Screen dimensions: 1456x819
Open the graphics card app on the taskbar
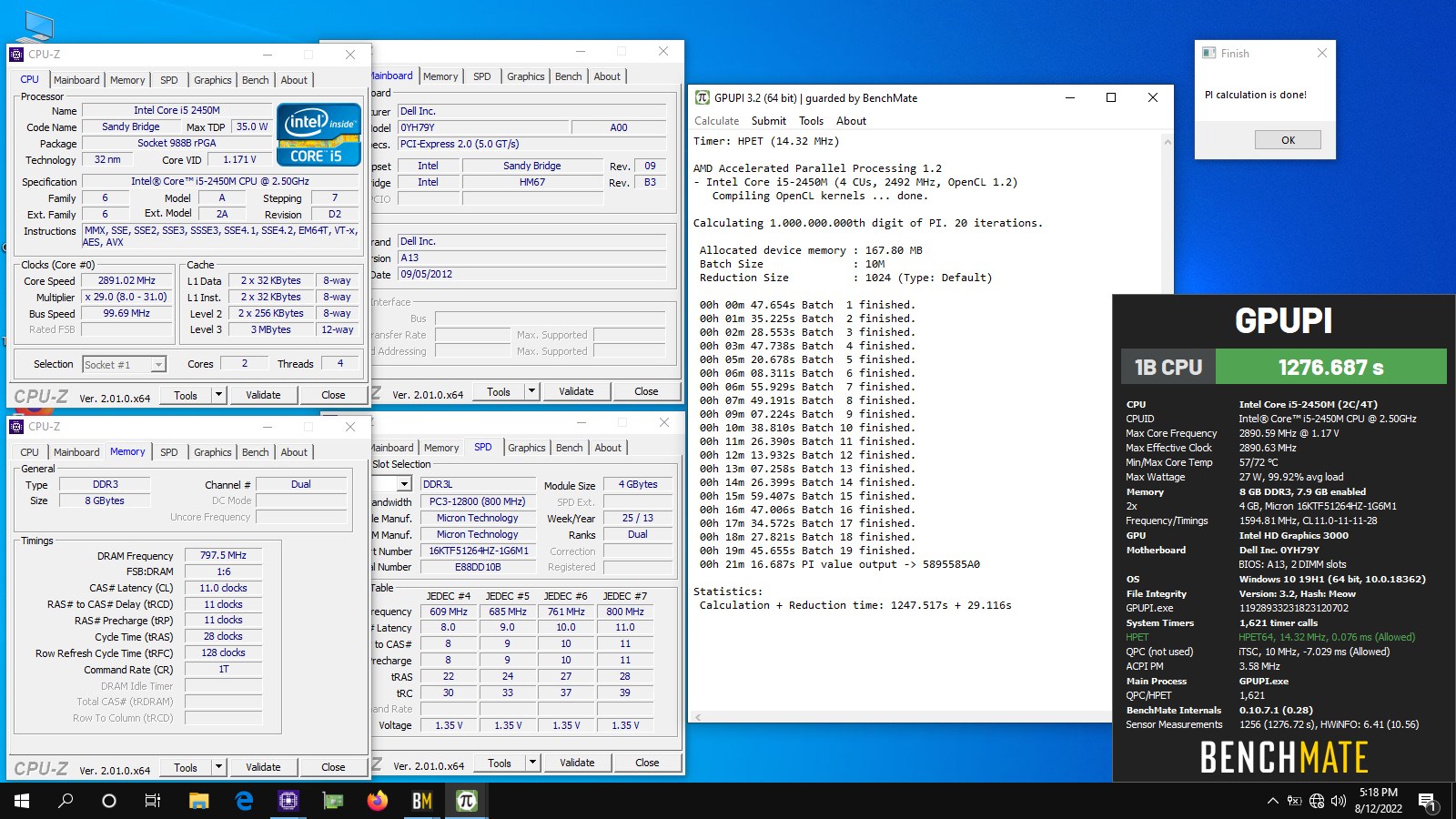pyautogui.click(x=333, y=801)
